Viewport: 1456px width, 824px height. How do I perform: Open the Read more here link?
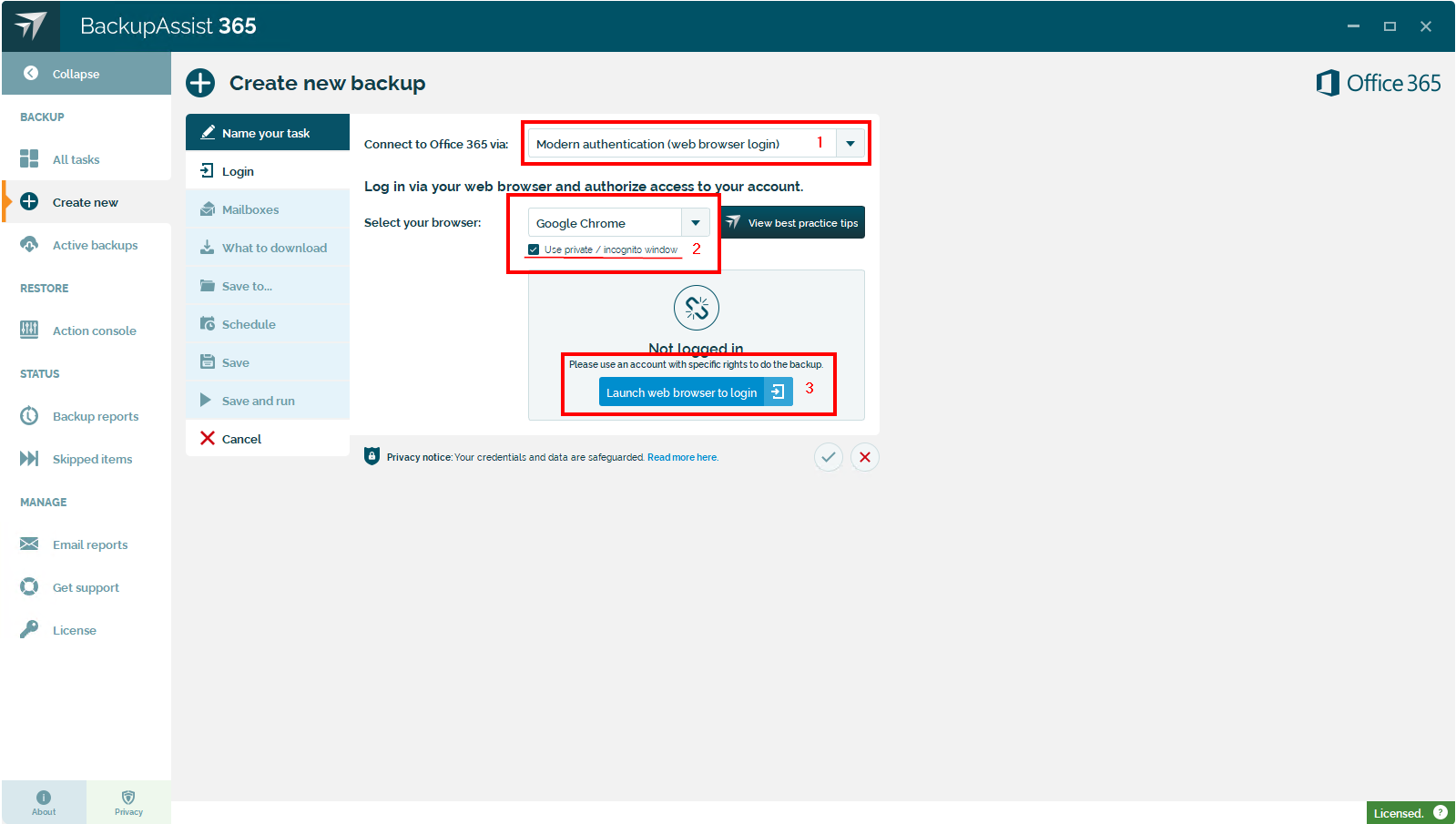coord(683,457)
